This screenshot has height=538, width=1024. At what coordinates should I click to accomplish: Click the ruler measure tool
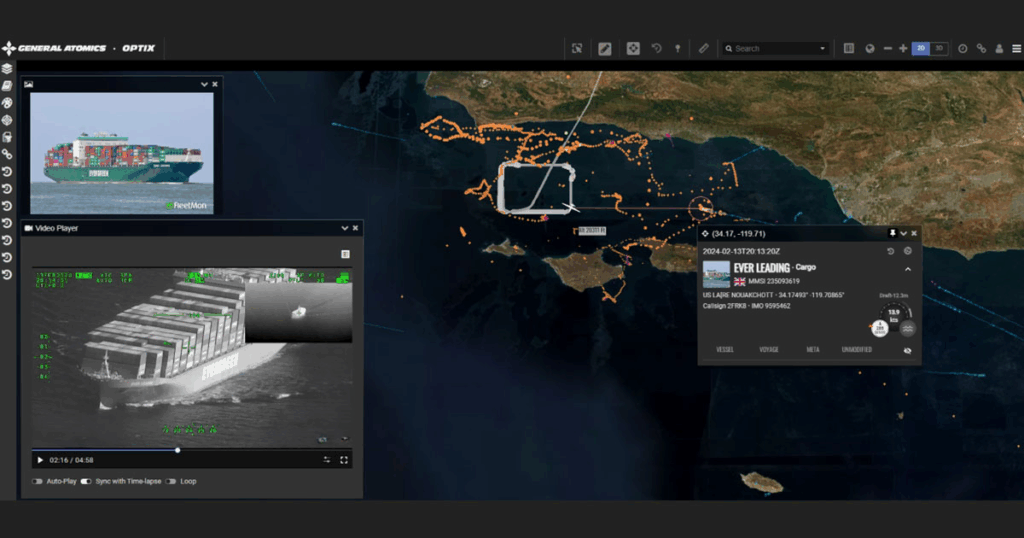click(703, 48)
